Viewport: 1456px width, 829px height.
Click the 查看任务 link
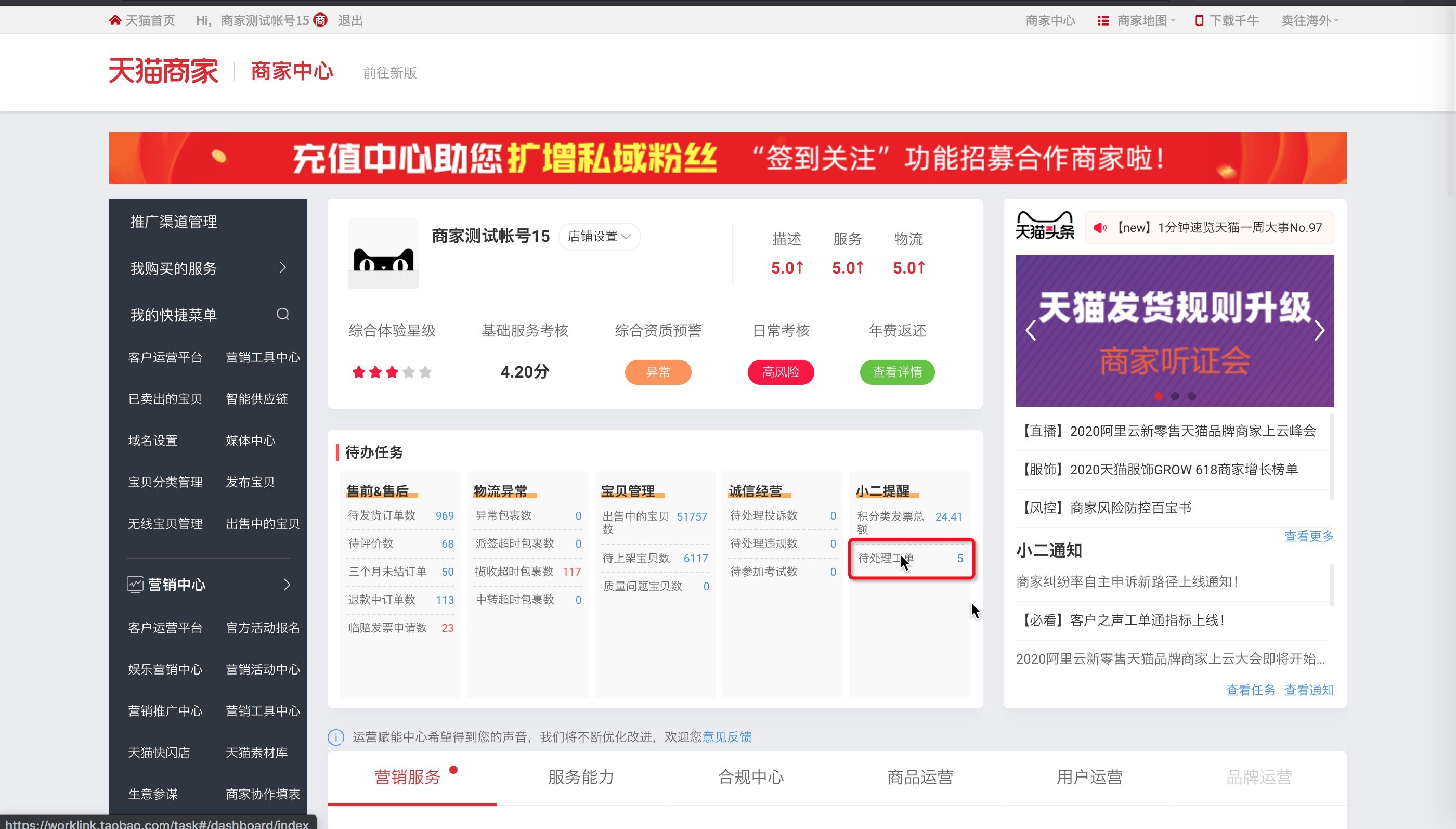click(1251, 691)
